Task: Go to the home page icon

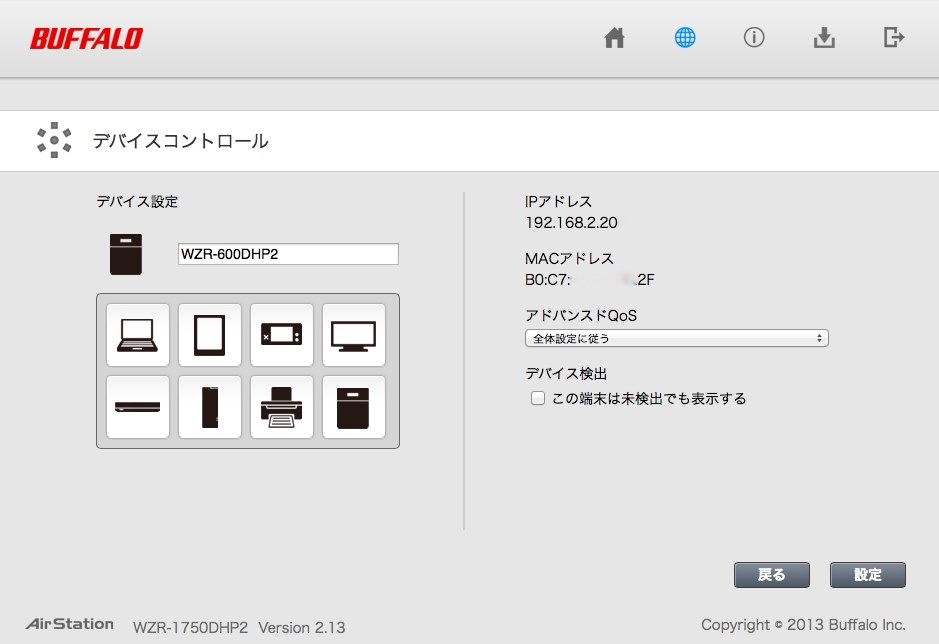Action: point(614,38)
